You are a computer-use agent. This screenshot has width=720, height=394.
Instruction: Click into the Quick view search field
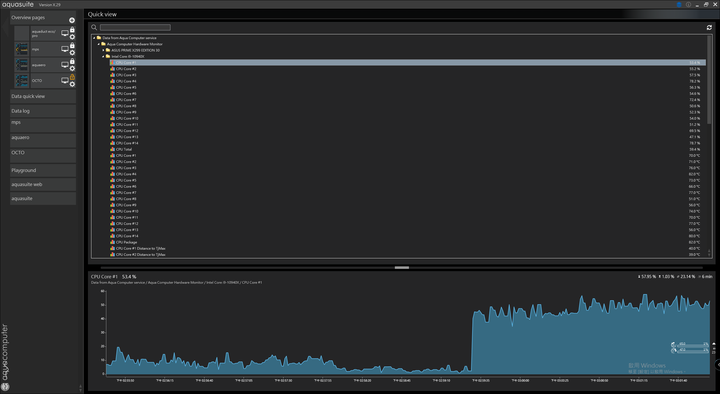(135, 28)
